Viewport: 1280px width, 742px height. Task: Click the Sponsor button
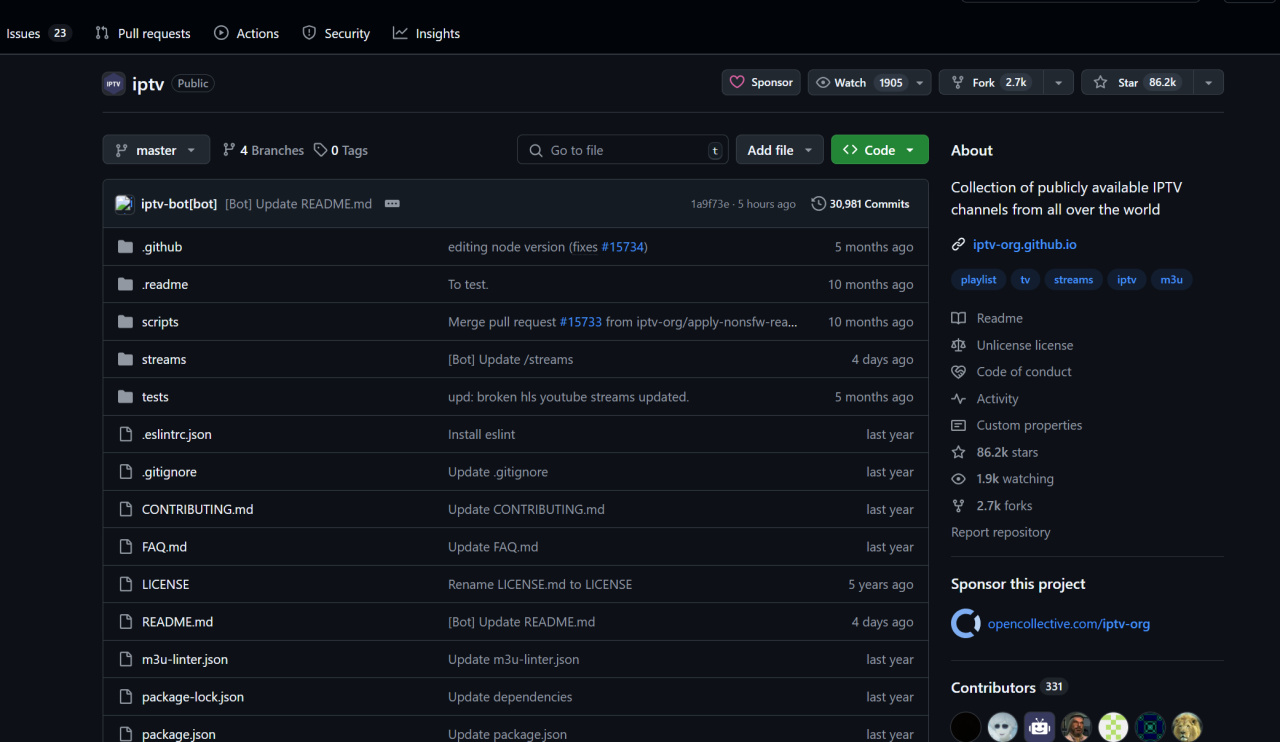tap(761, 83)
